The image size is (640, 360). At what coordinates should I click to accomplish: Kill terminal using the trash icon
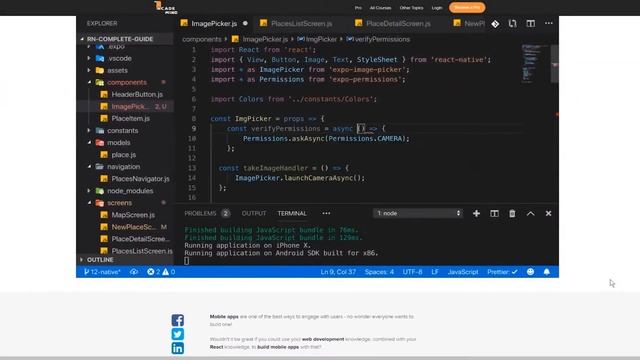click(512, 213)
